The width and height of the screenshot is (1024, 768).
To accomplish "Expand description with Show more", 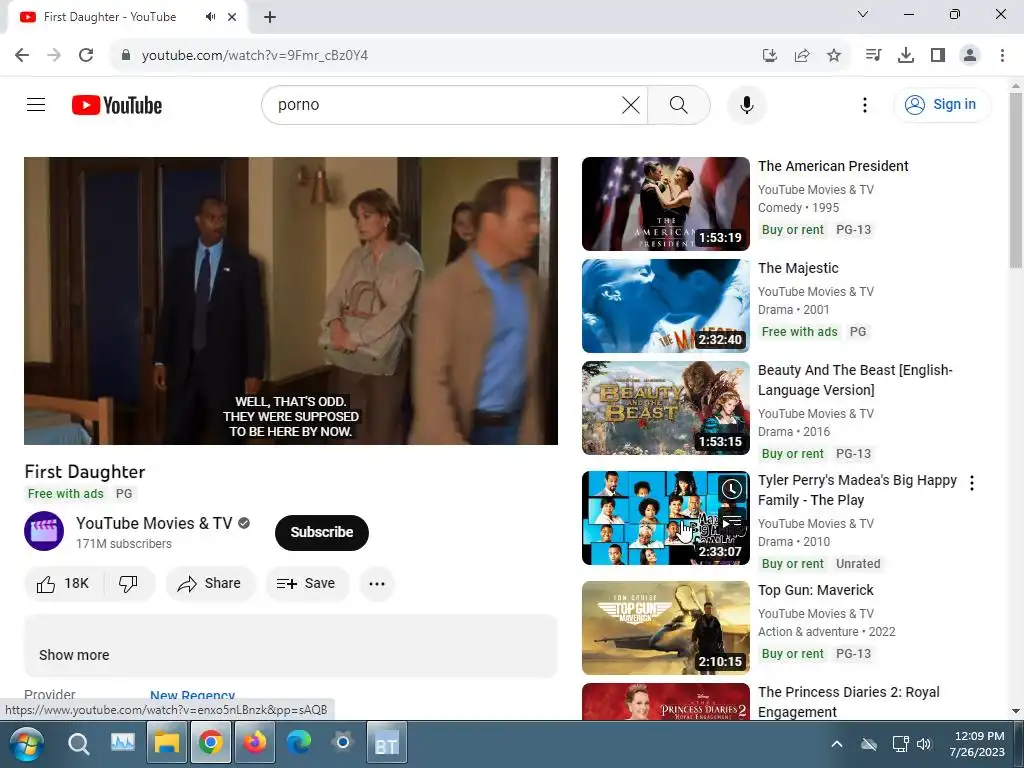I will point(74,655).
